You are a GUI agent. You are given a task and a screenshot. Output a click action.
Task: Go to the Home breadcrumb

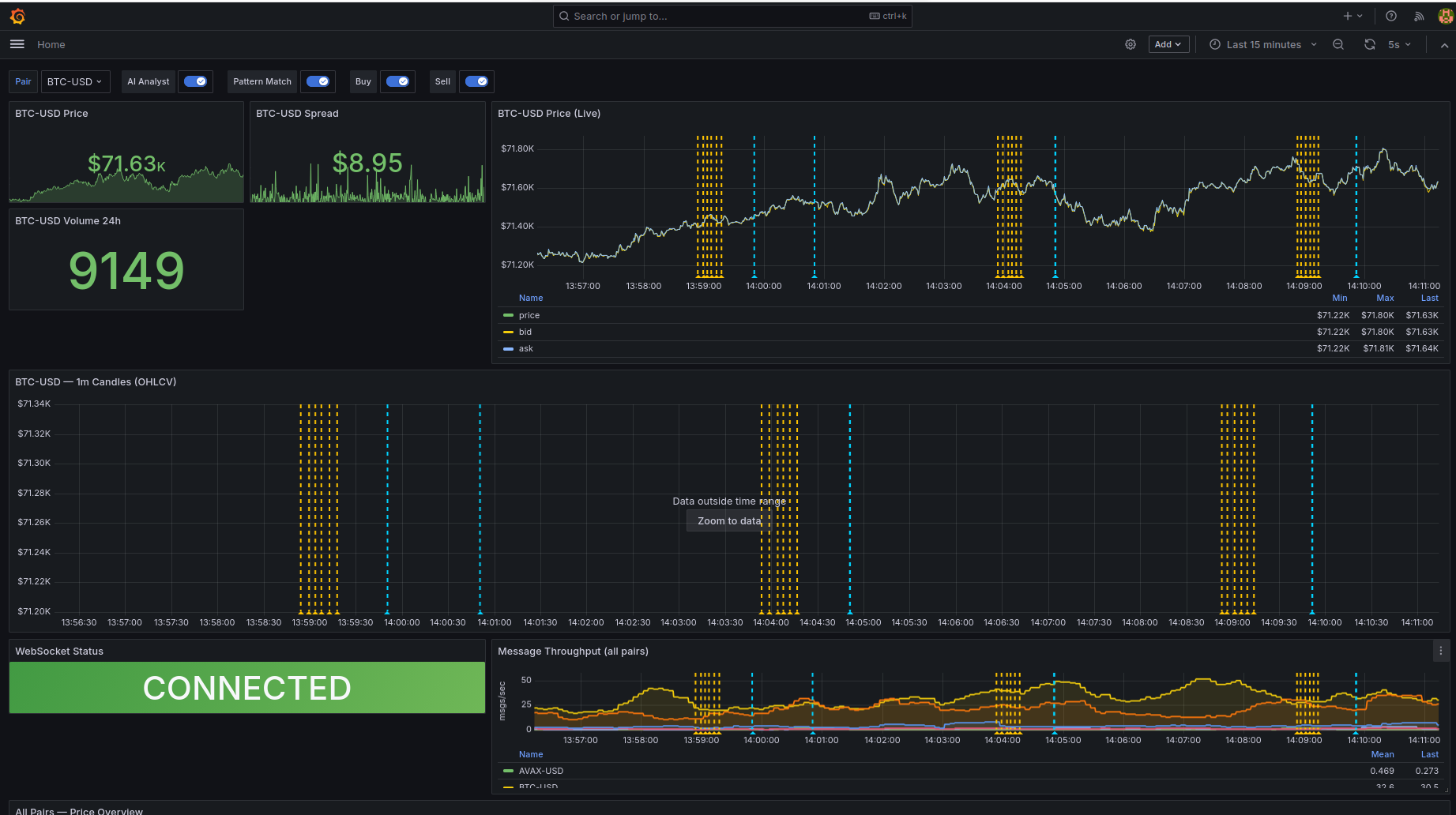tap(51, 44)
